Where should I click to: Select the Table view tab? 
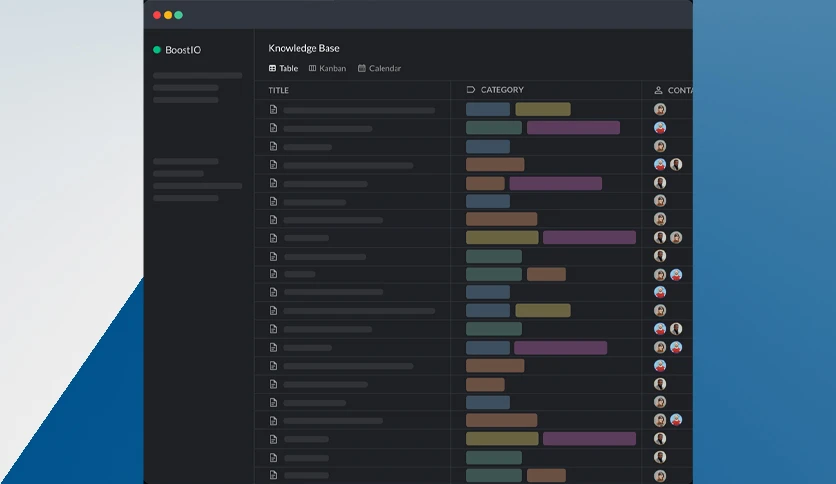point(283,68)
